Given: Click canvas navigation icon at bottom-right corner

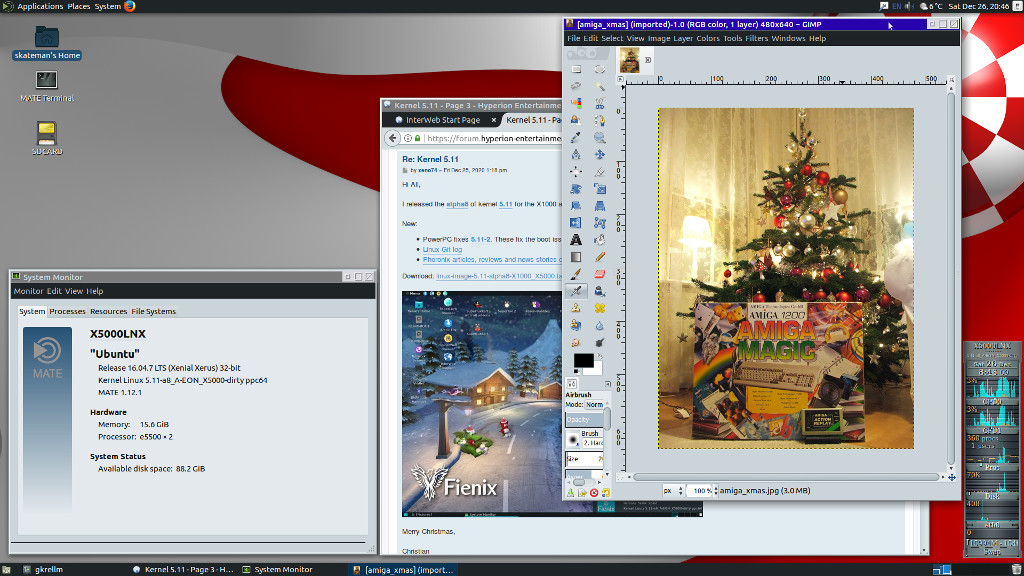Looking at the screenshot, I should (x=952, y=477).
